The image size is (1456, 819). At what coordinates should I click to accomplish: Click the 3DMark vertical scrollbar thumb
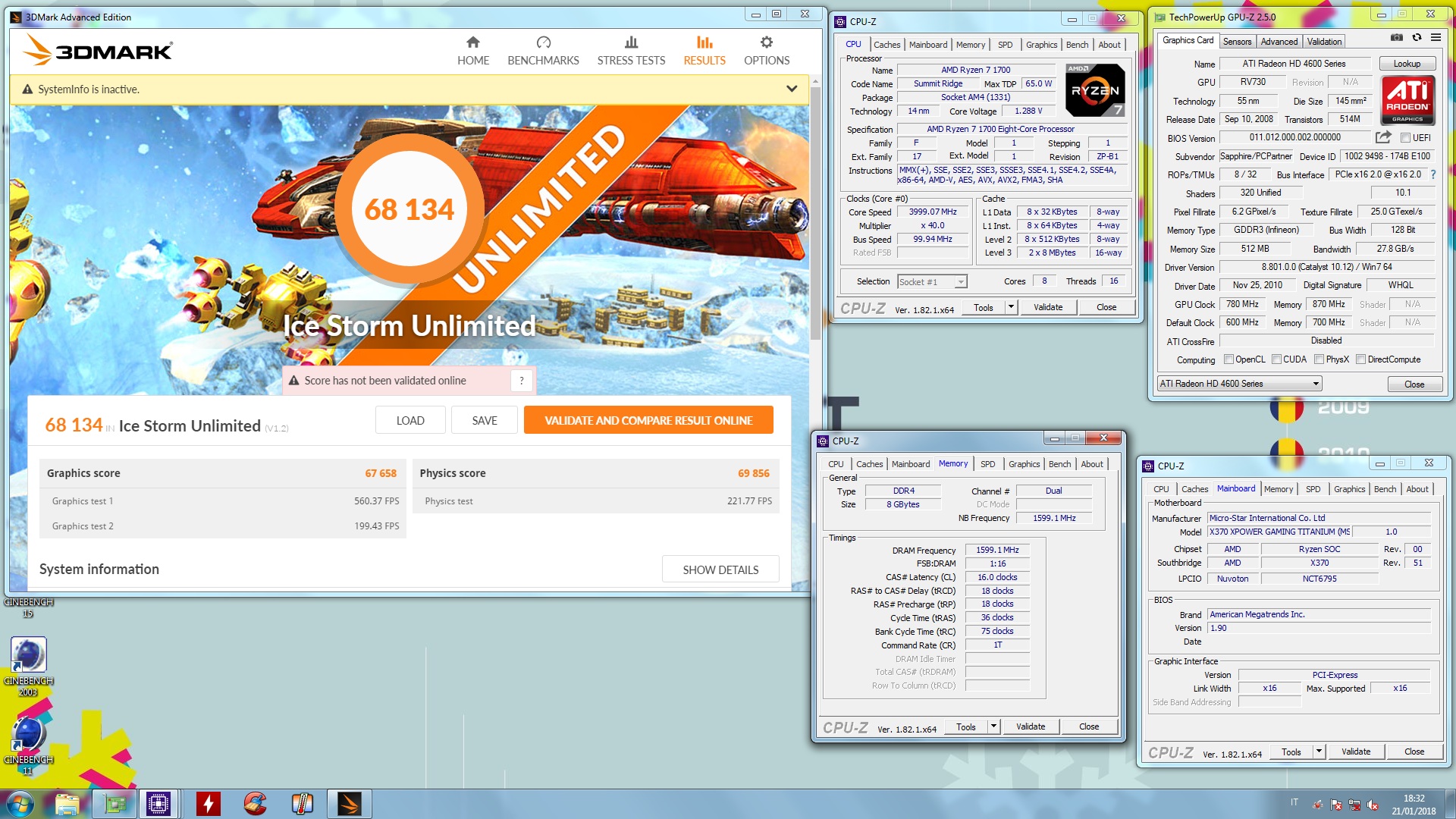point(815,212)
